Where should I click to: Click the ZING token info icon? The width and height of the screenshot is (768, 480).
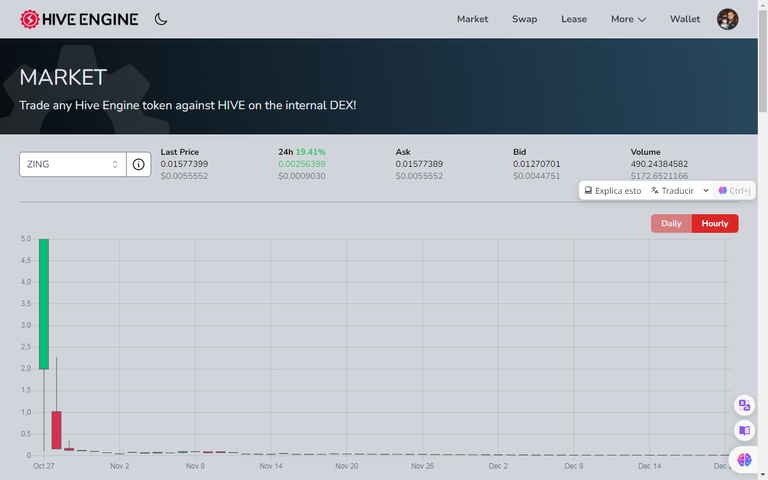coord(138,164)
